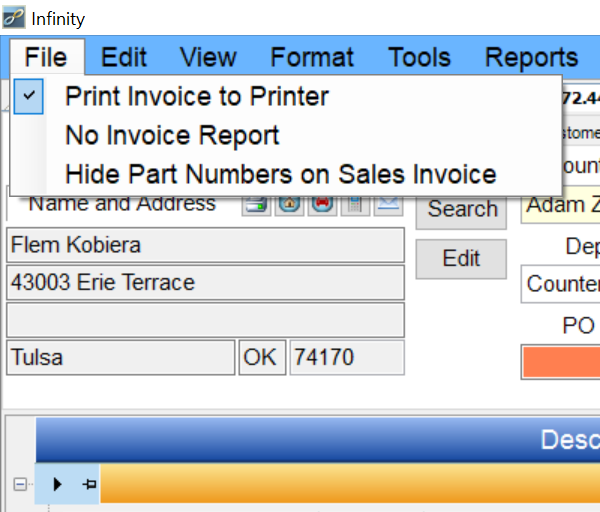Open the Reports menu
The width and height of the screenshot is (600, 512).
point(531,58)
